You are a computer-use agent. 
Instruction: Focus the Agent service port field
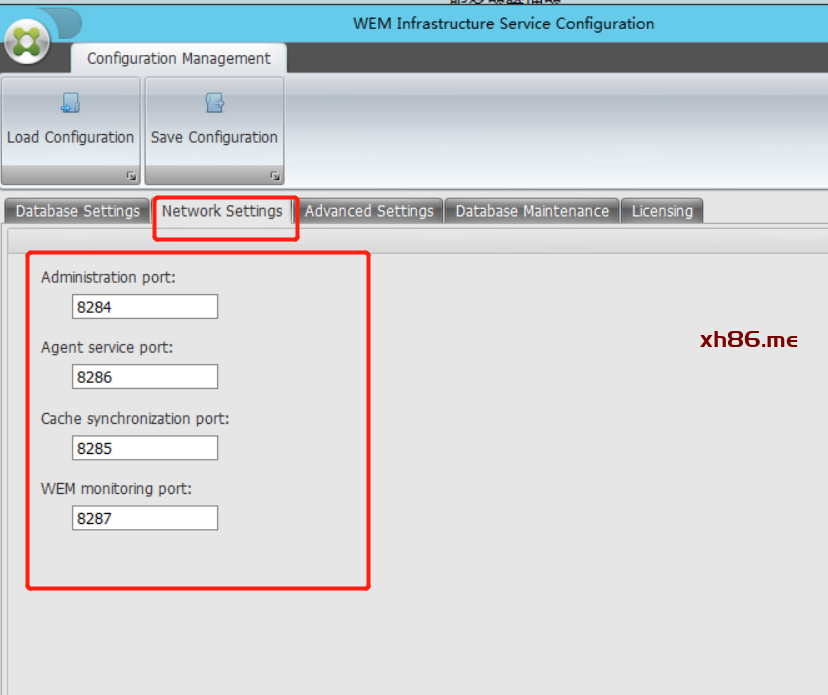pos(145,377)
